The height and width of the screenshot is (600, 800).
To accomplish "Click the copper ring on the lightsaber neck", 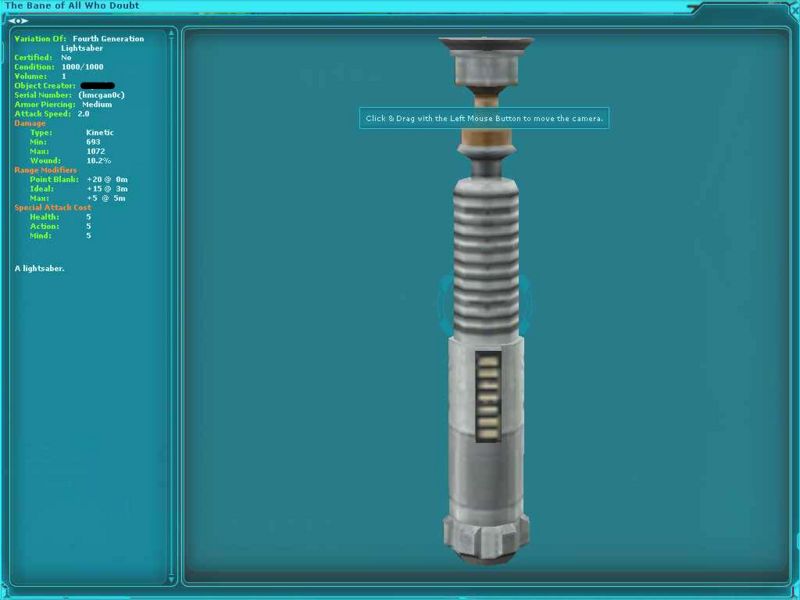I will [x=485, y=130].
